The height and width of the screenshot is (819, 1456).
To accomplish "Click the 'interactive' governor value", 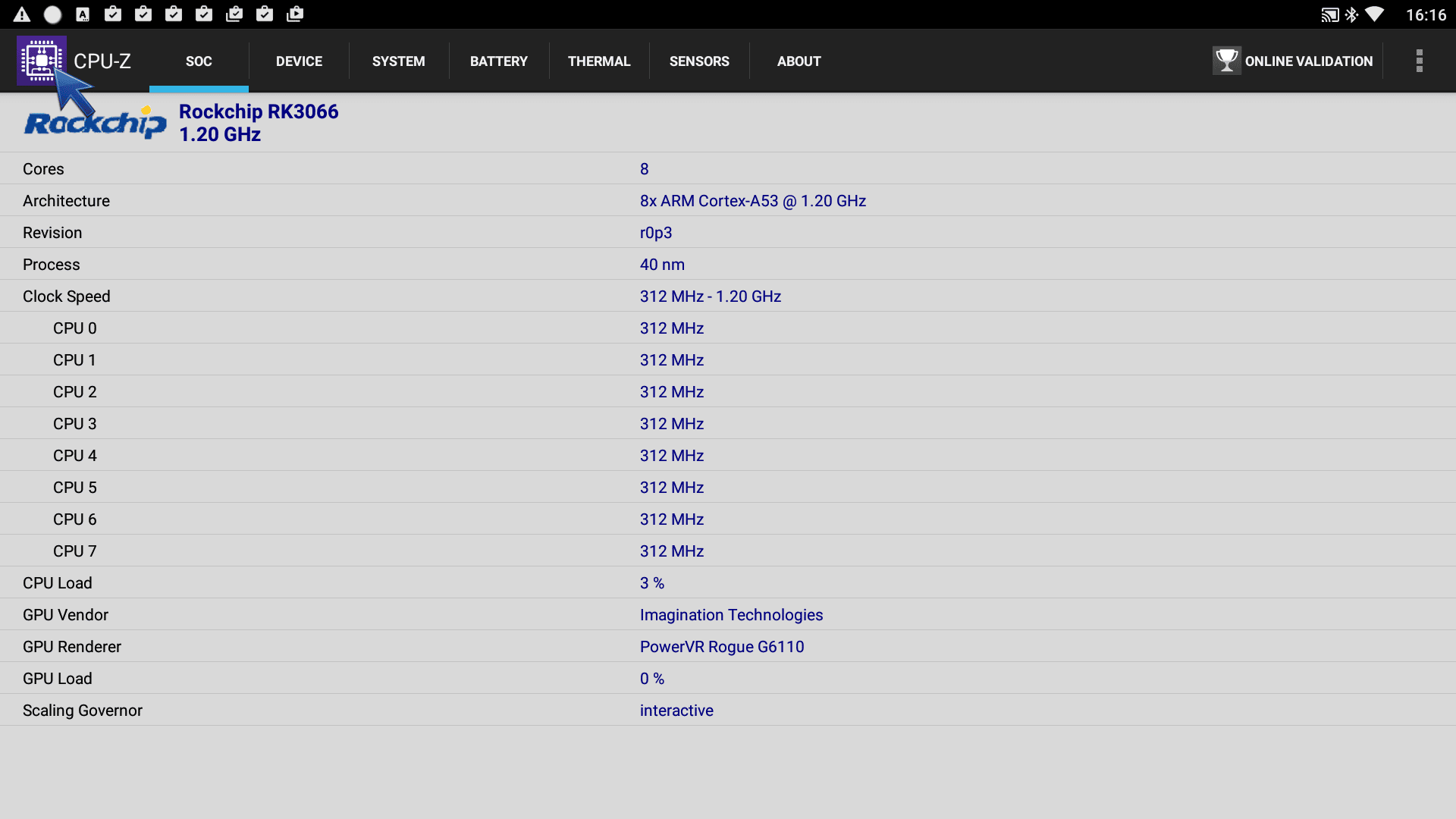I will (676, 711).
